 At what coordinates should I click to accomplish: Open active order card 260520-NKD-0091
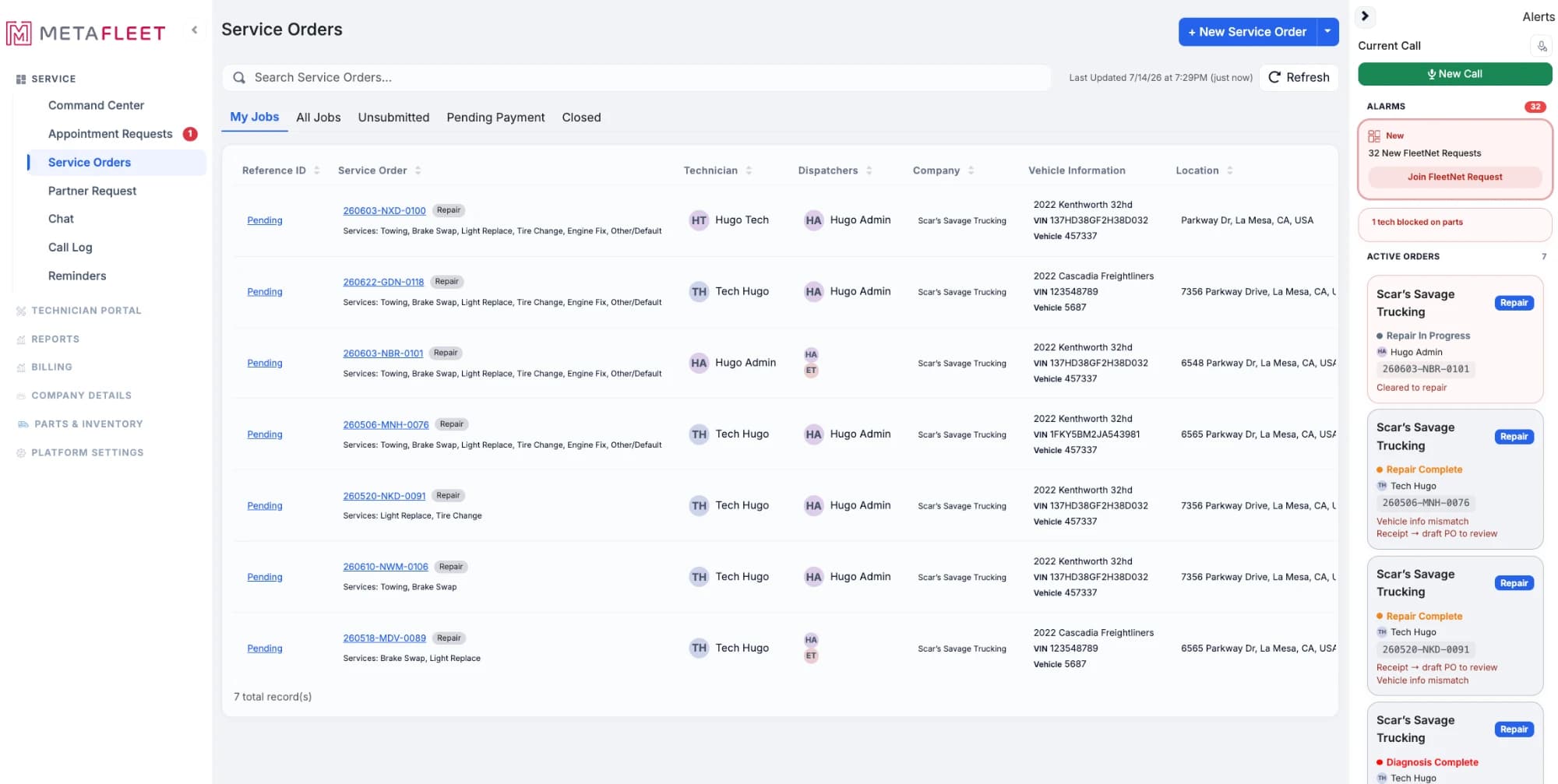click(1454, 626)
